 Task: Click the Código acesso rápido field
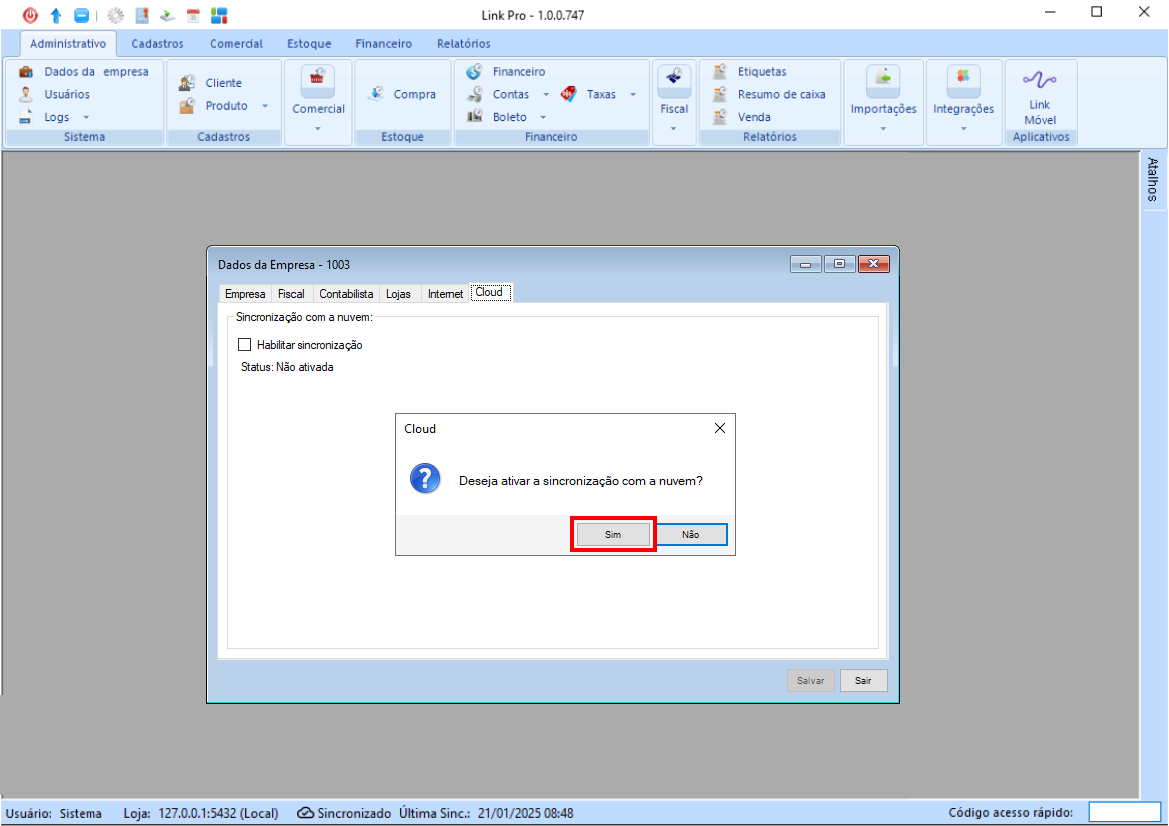(1124, 813)
